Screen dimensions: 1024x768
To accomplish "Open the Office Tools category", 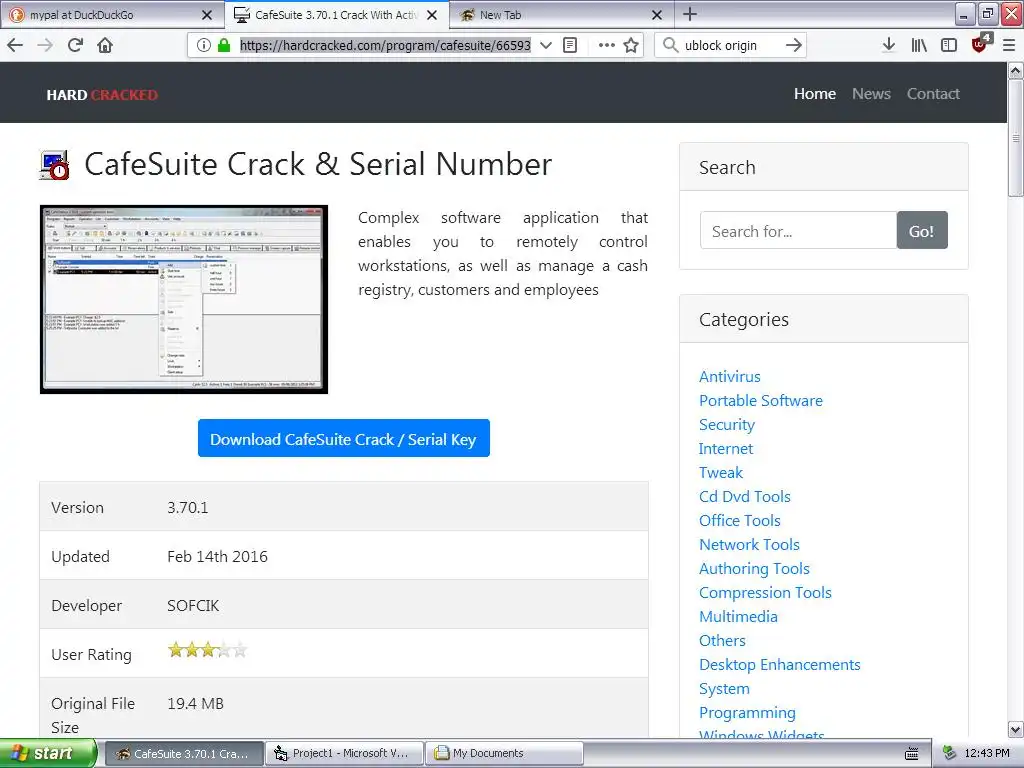I will (739, 520).
